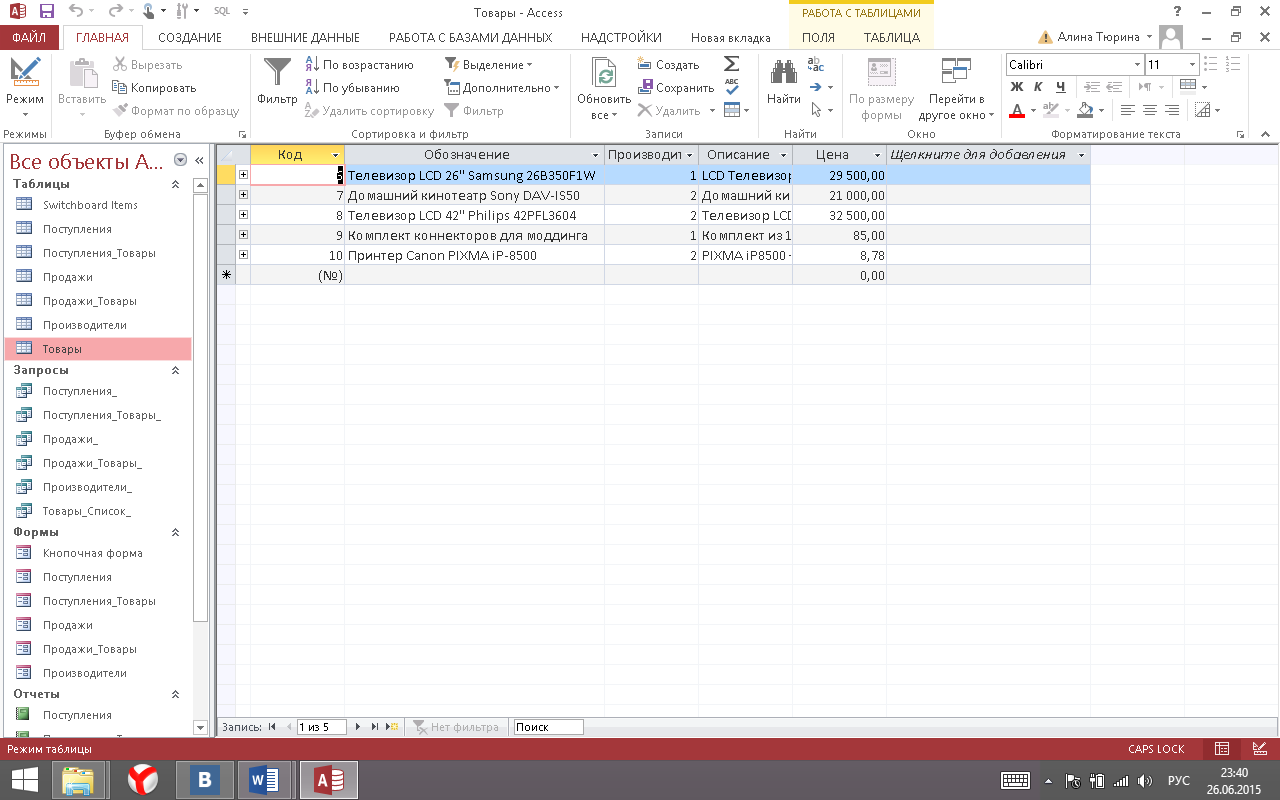Collapse the Таблицы group in navigation pane

176,184
